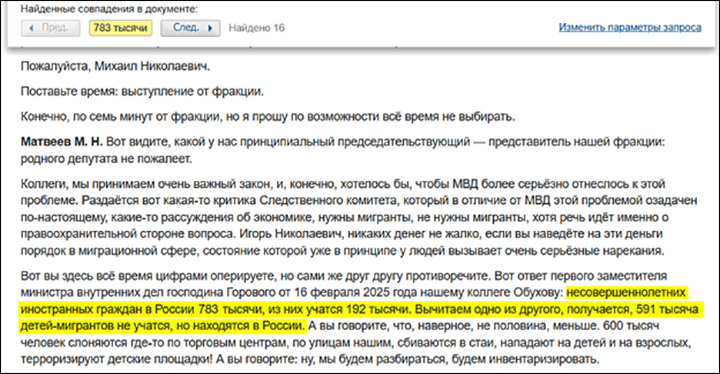
Task: Go to previous match with Пред. button
Action: 51,28
